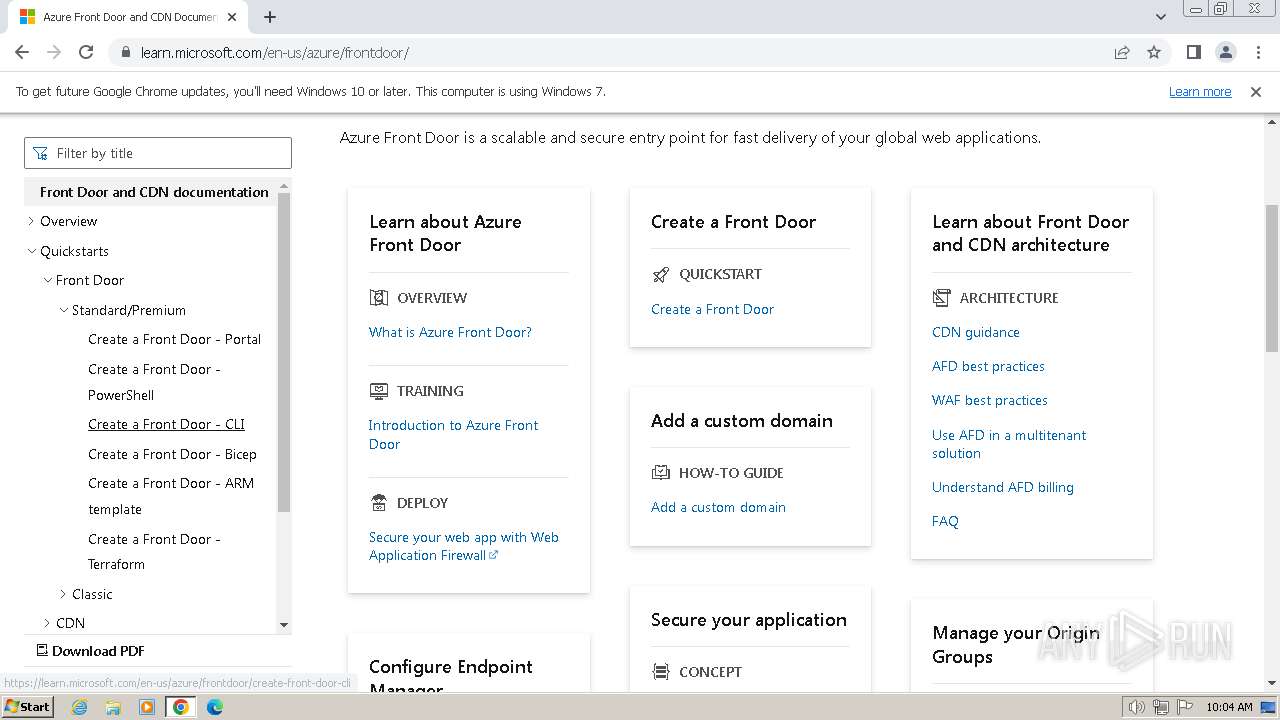This screenshot has width=1280, height=720.
Task: Click sidebar scrollbar down arrow
Action: pyautogui.click(x=284, y=625)
